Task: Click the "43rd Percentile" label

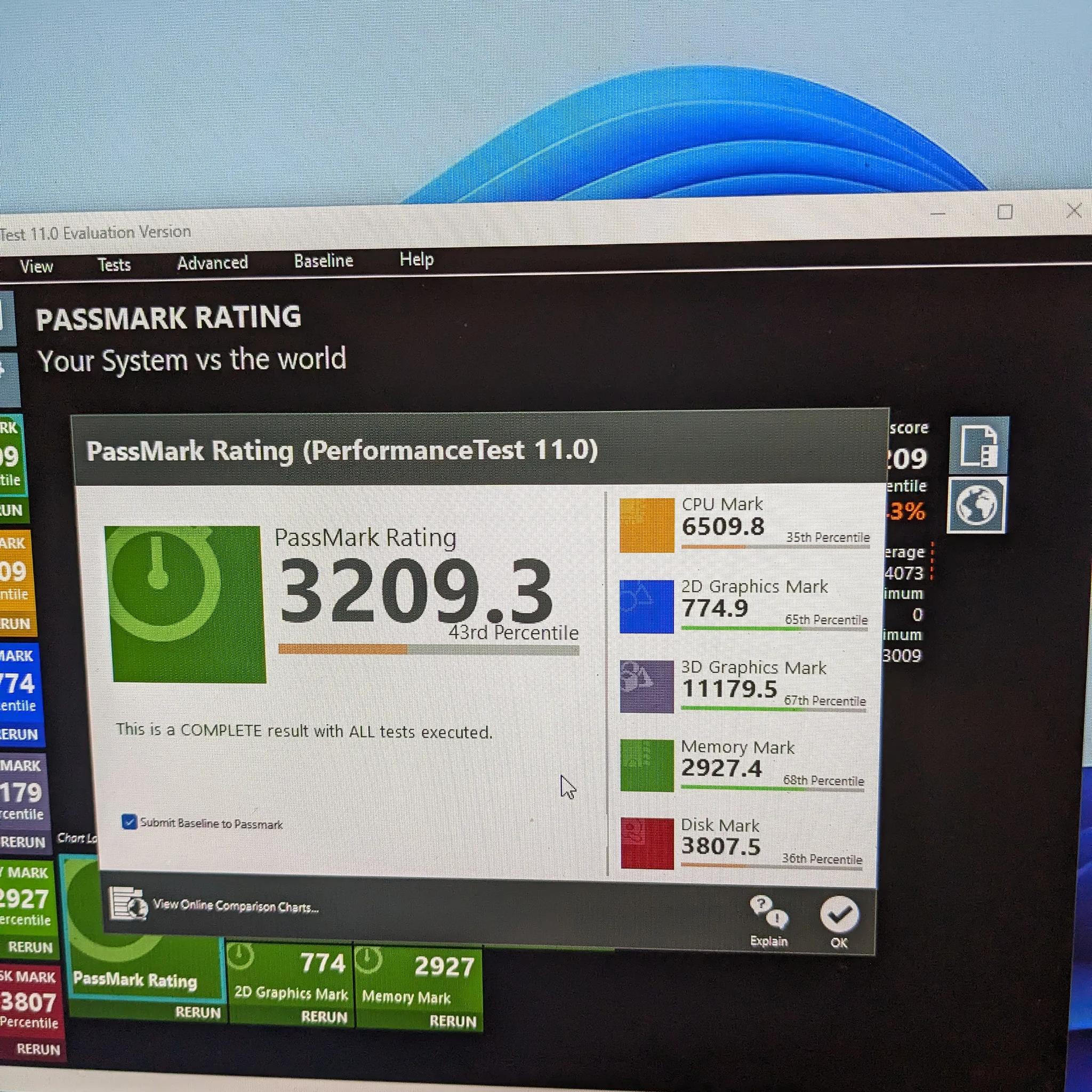Action: [513, 633]
